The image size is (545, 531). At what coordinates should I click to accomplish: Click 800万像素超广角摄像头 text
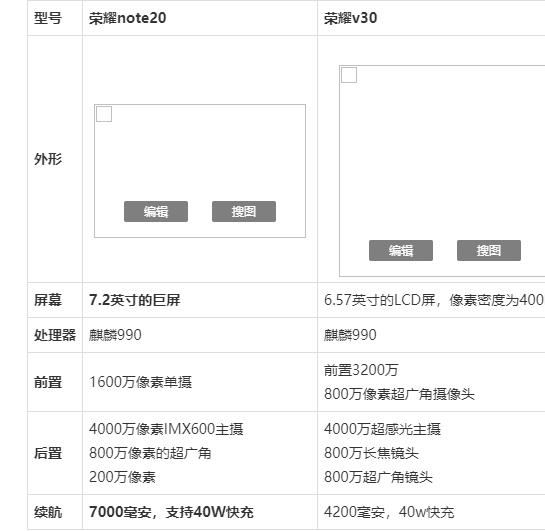point(399,394)
